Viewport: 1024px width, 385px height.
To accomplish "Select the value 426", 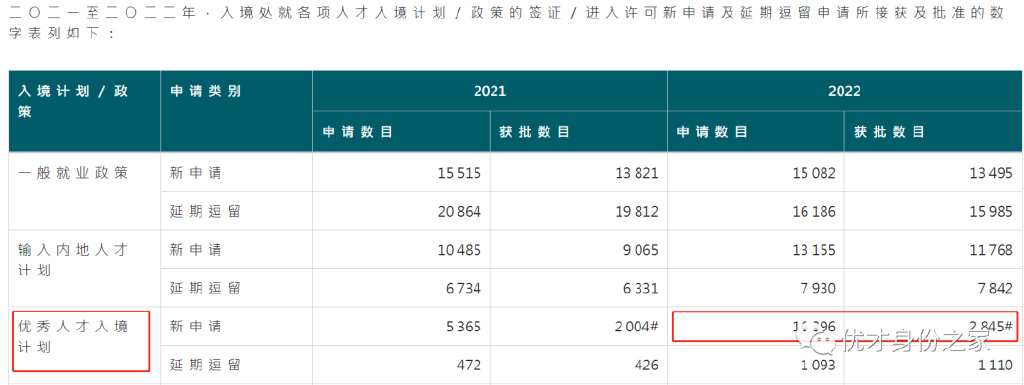I will coord(648,364).
